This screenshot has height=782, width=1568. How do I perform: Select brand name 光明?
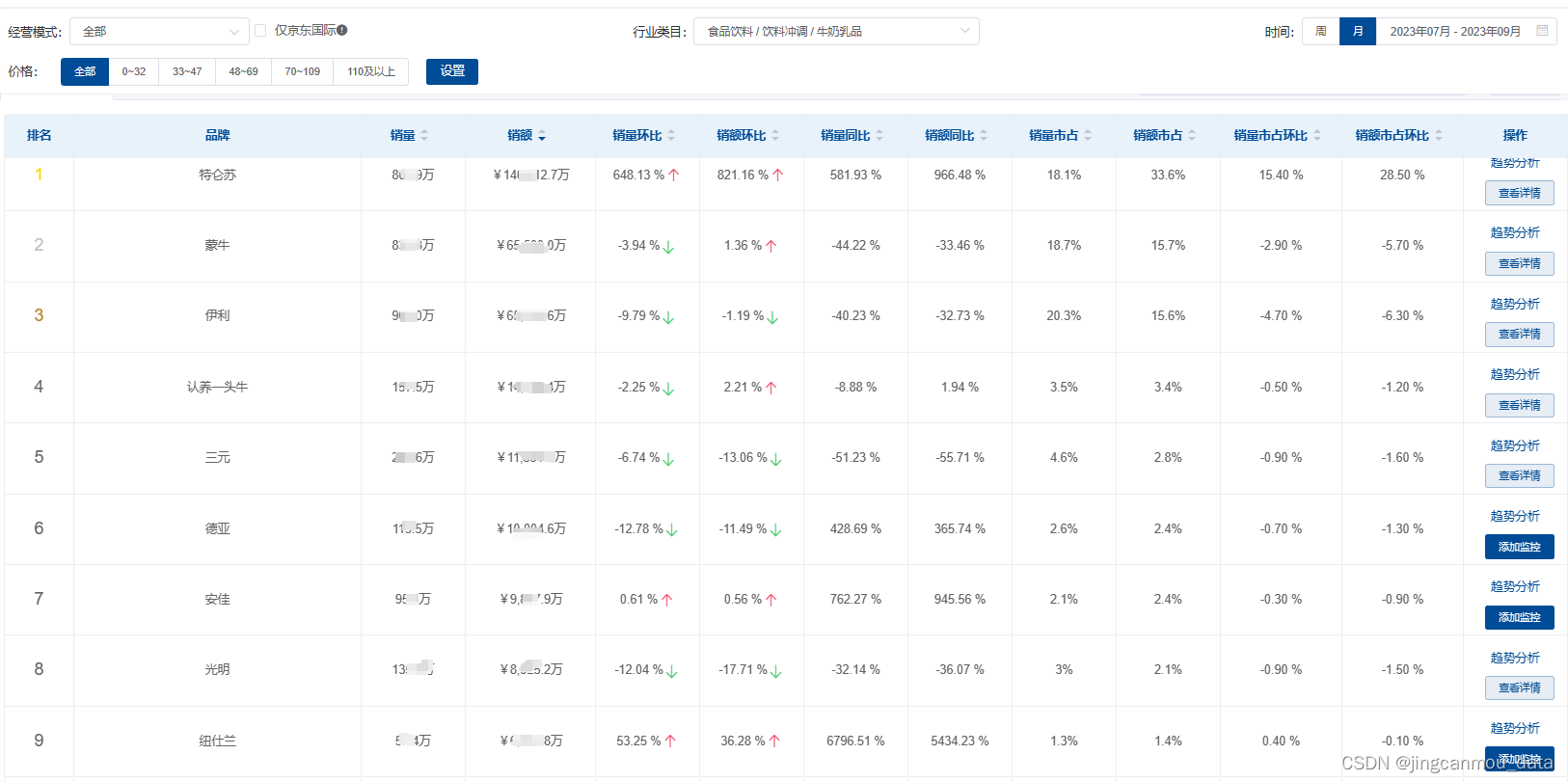click(x=217, y=669)
